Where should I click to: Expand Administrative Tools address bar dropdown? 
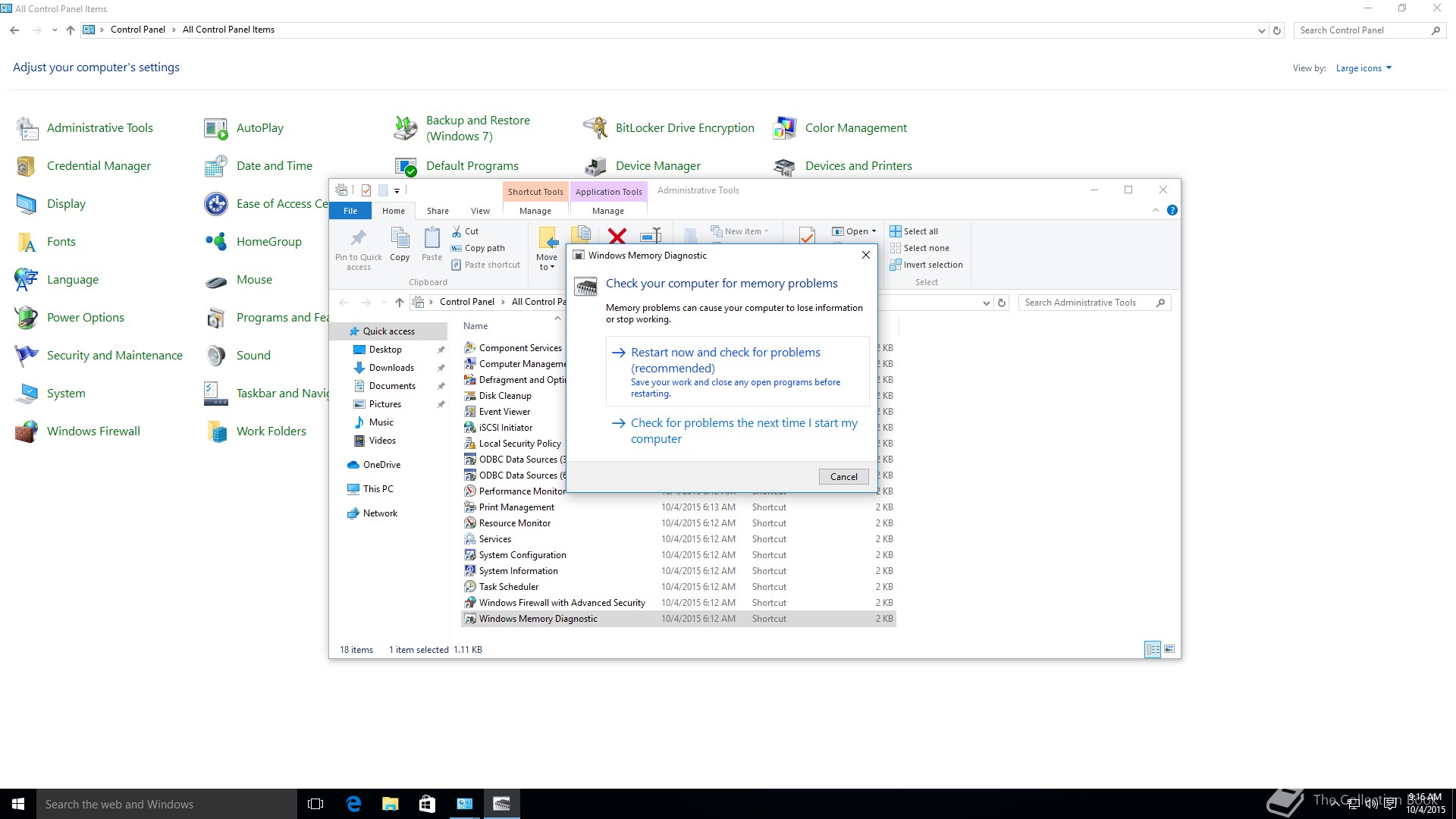[x=986, y=303]
